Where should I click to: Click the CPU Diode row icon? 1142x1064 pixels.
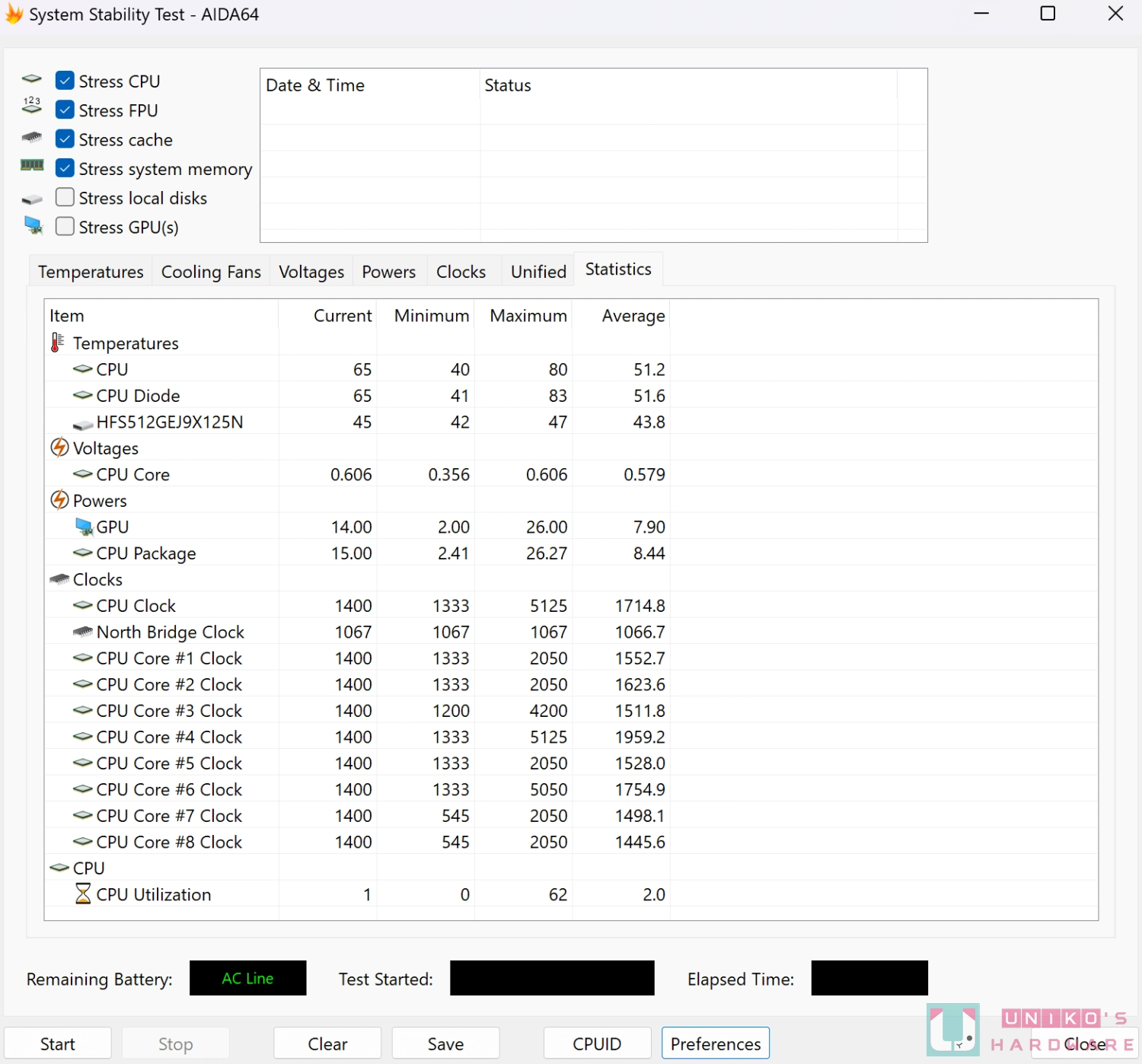[83, 395]
